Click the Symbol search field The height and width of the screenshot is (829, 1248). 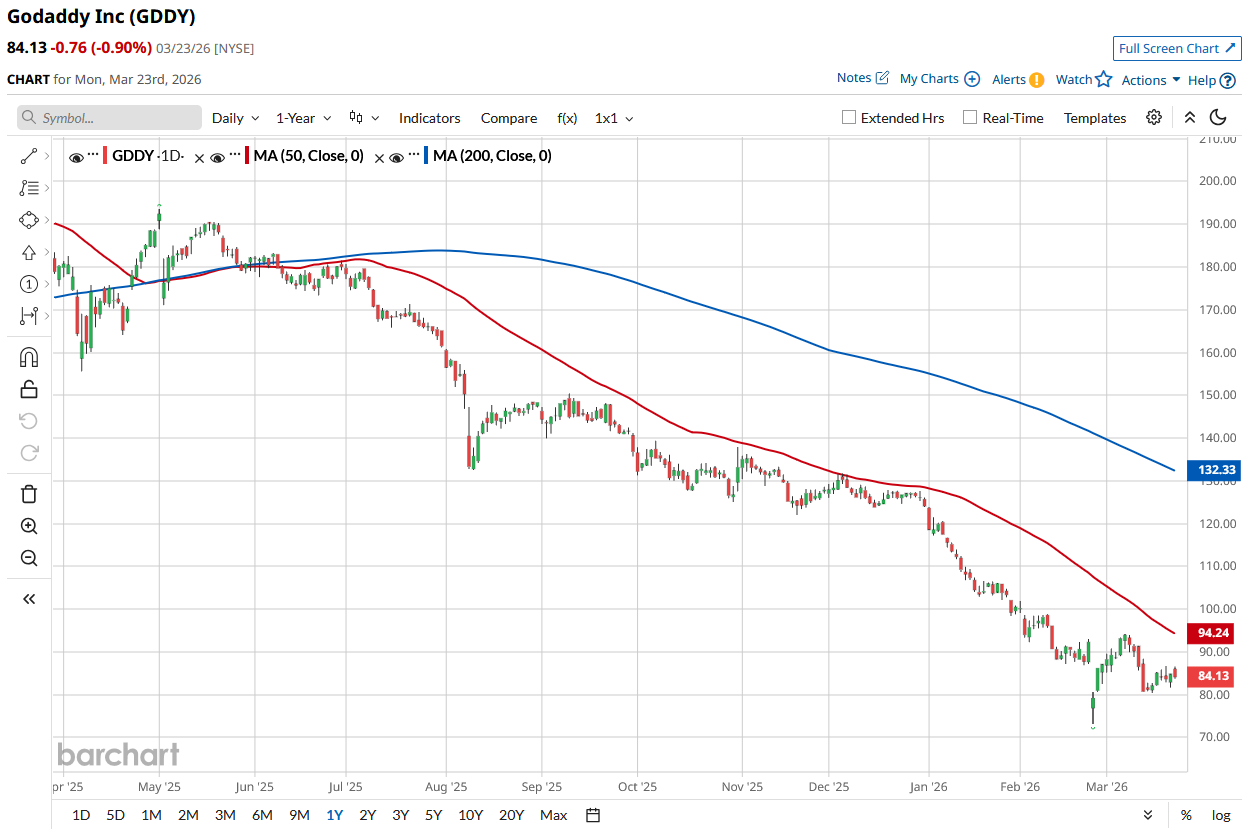coord(110,118)
